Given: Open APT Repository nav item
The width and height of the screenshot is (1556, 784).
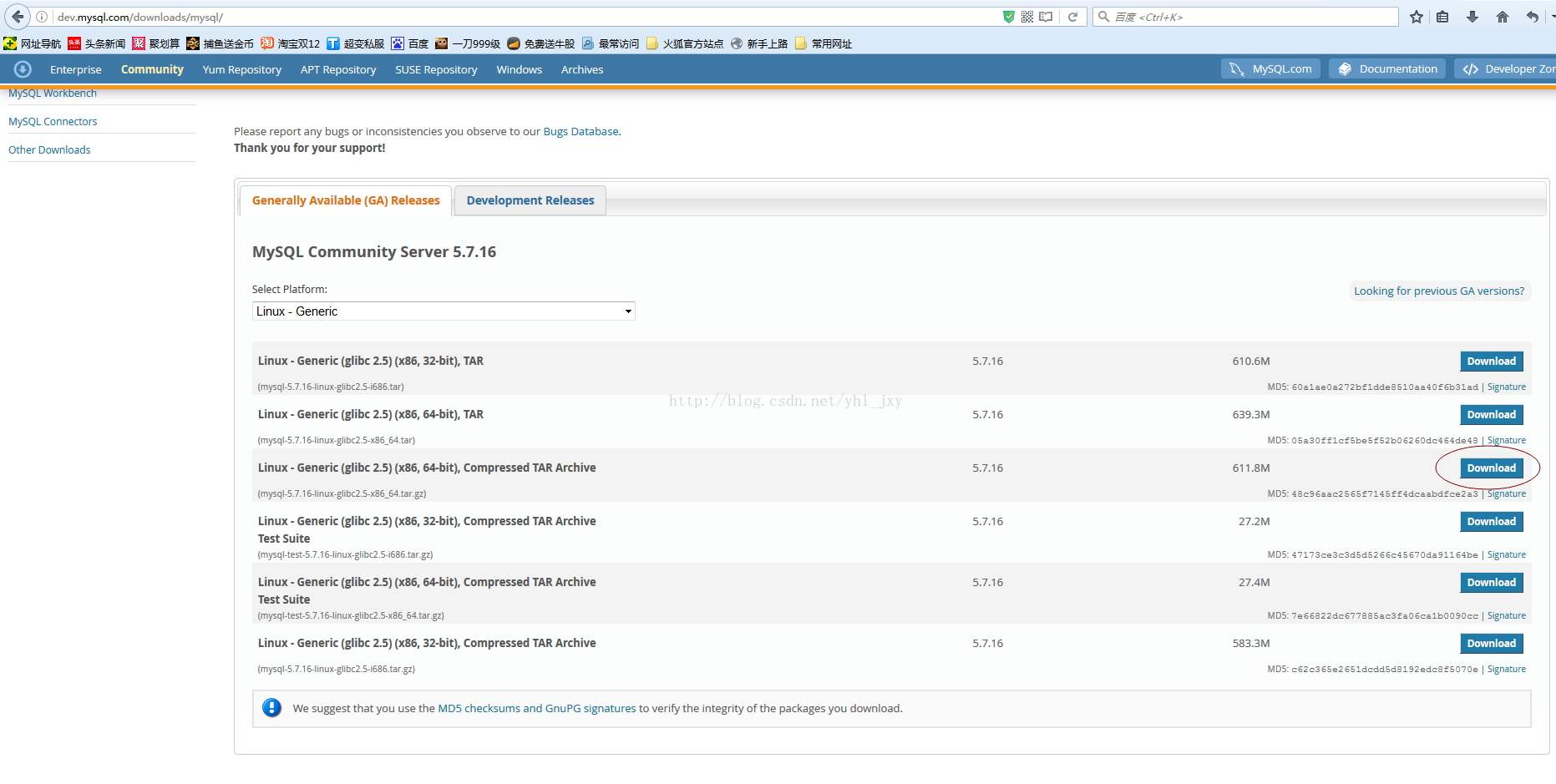Looking at the screenshot, I should pos(338,69).
